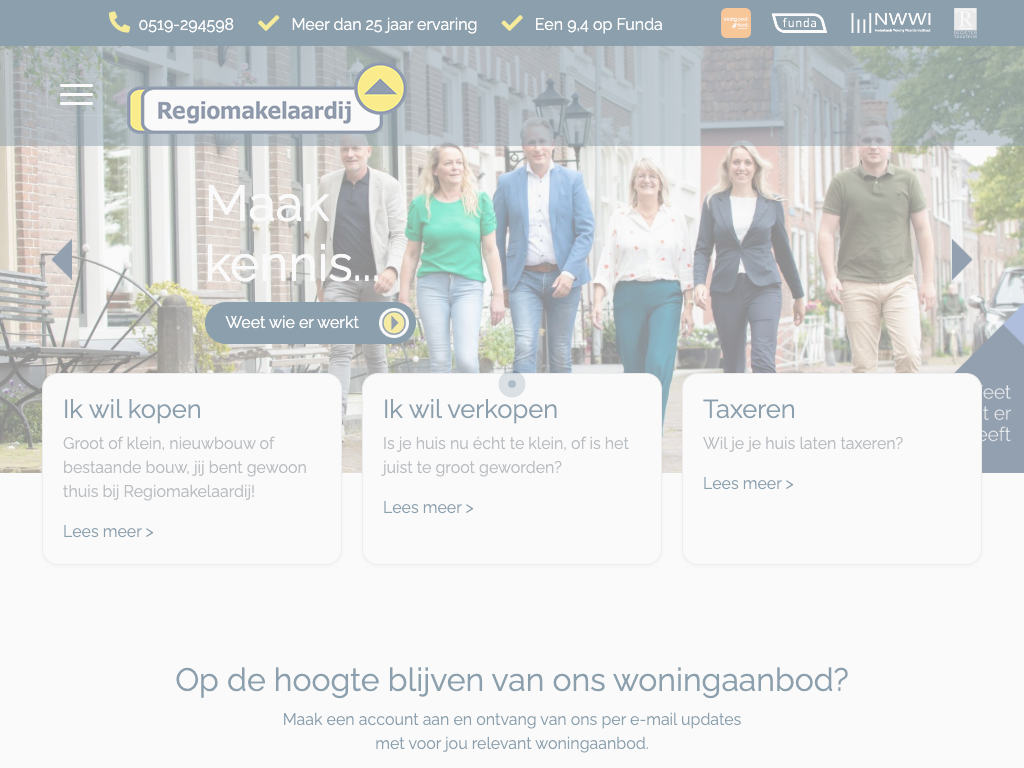The image size is (1024, 768).
Task: Click the 'Een 9,4 op Funda' text
Action: tap(598, 25)
